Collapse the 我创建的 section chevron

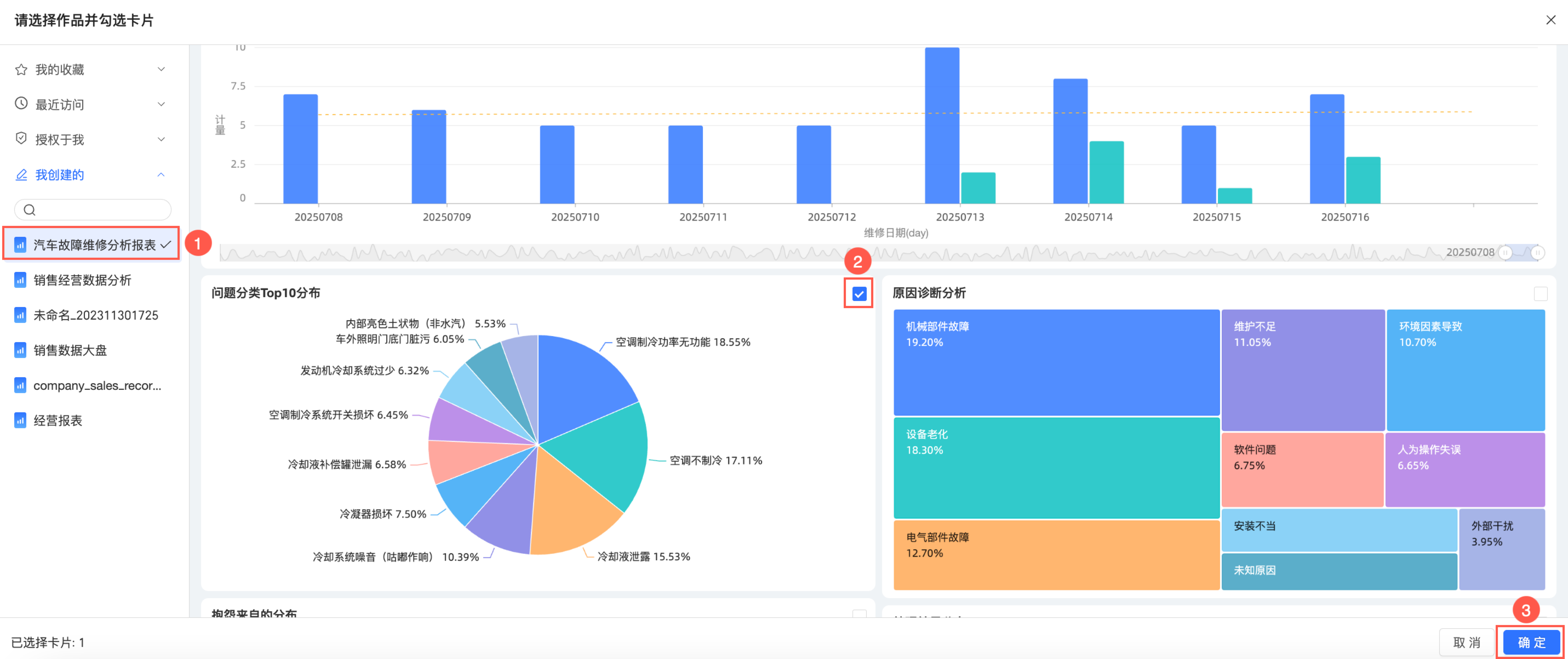click(161, 175)
